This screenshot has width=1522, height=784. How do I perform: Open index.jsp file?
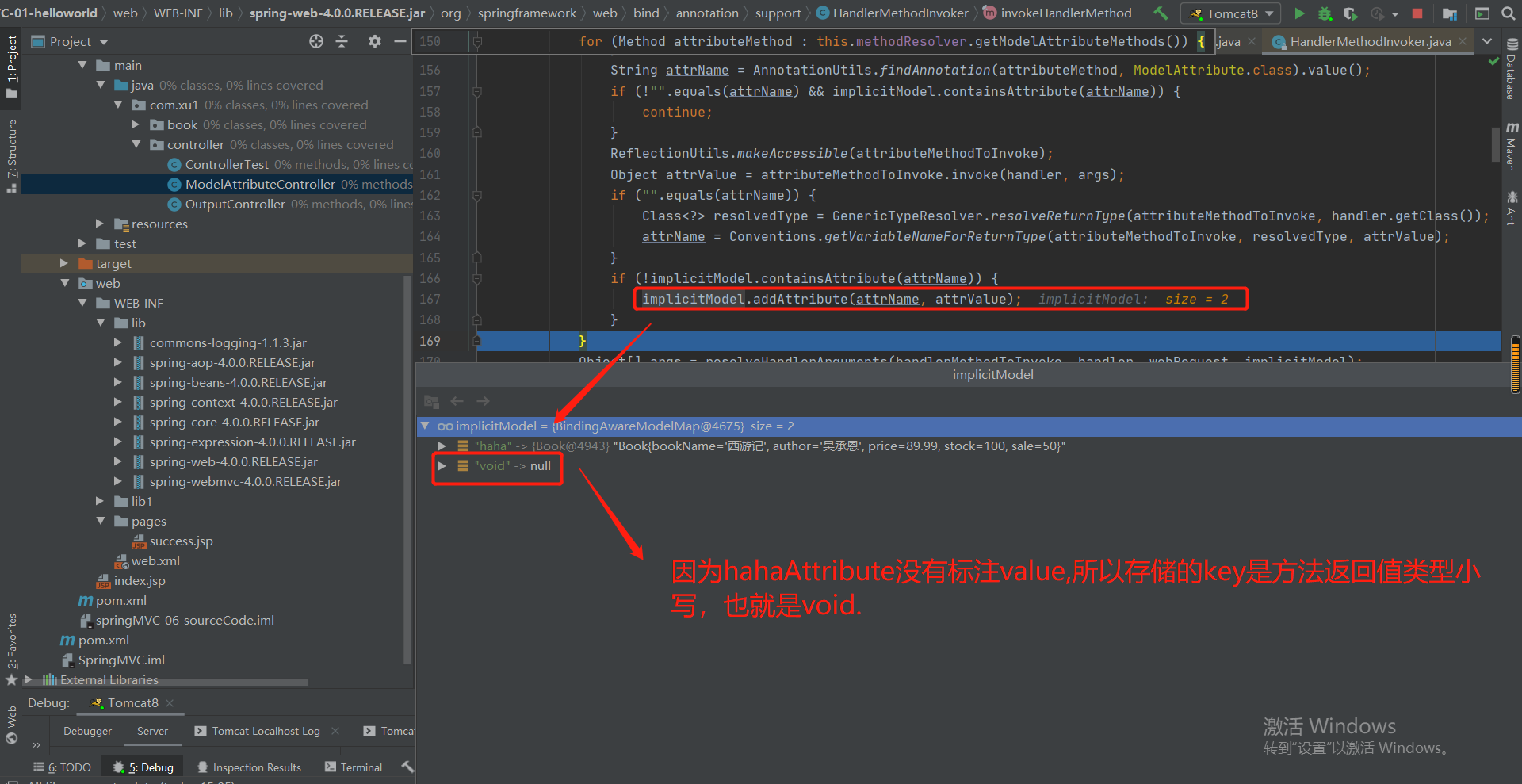tap(140, 580)
